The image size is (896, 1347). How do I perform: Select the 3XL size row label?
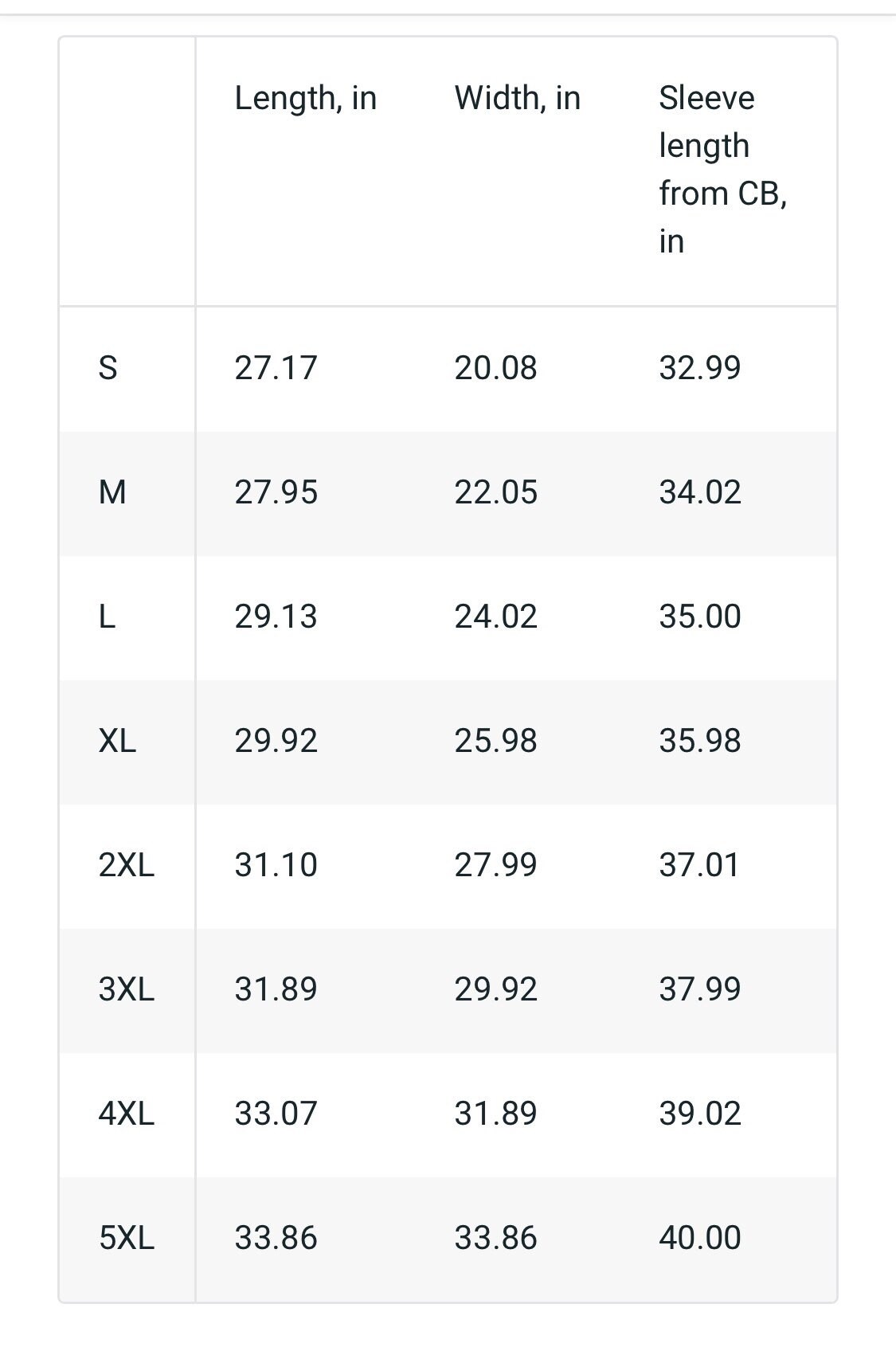(x=127, y=989)
